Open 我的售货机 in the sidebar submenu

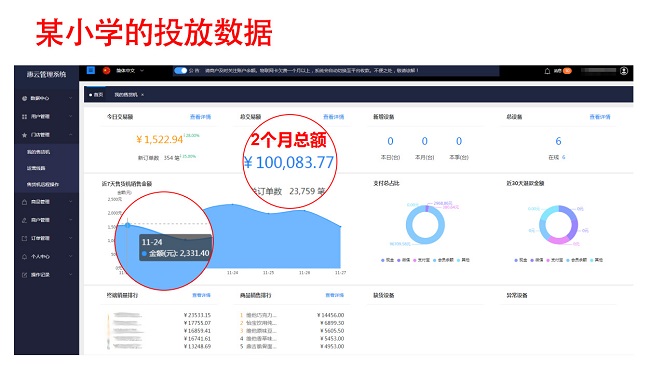pos(39,152)
